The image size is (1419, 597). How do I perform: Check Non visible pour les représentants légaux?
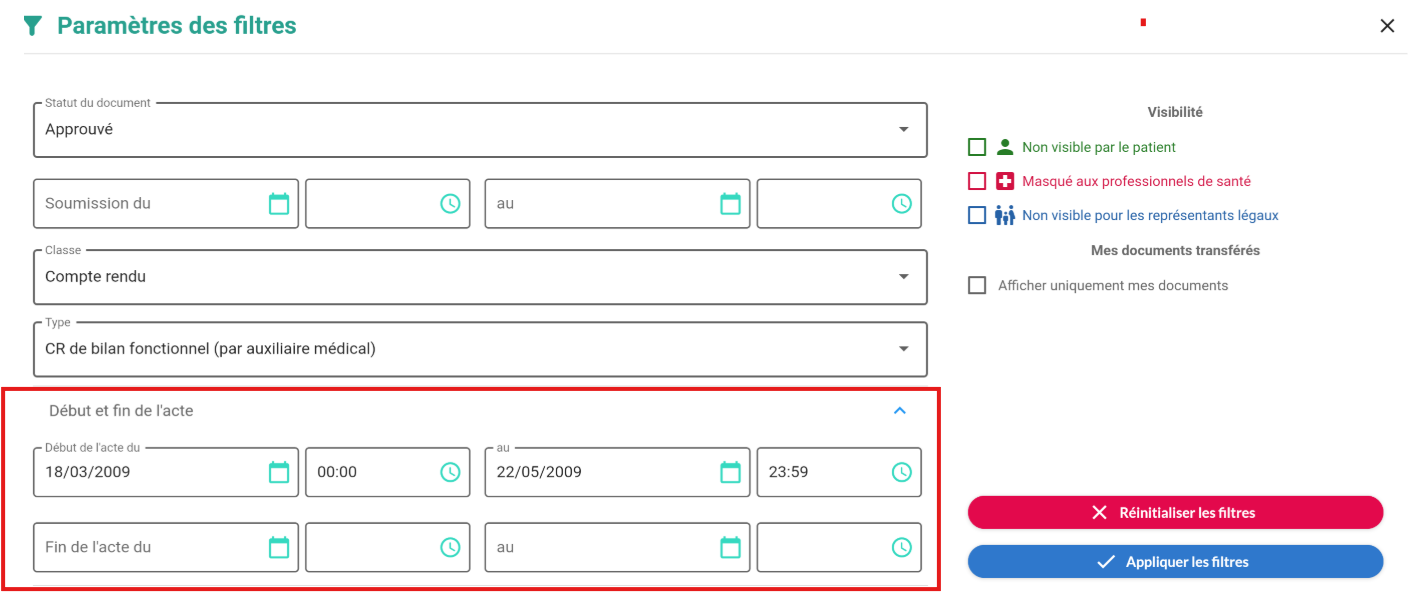(977, 216)
